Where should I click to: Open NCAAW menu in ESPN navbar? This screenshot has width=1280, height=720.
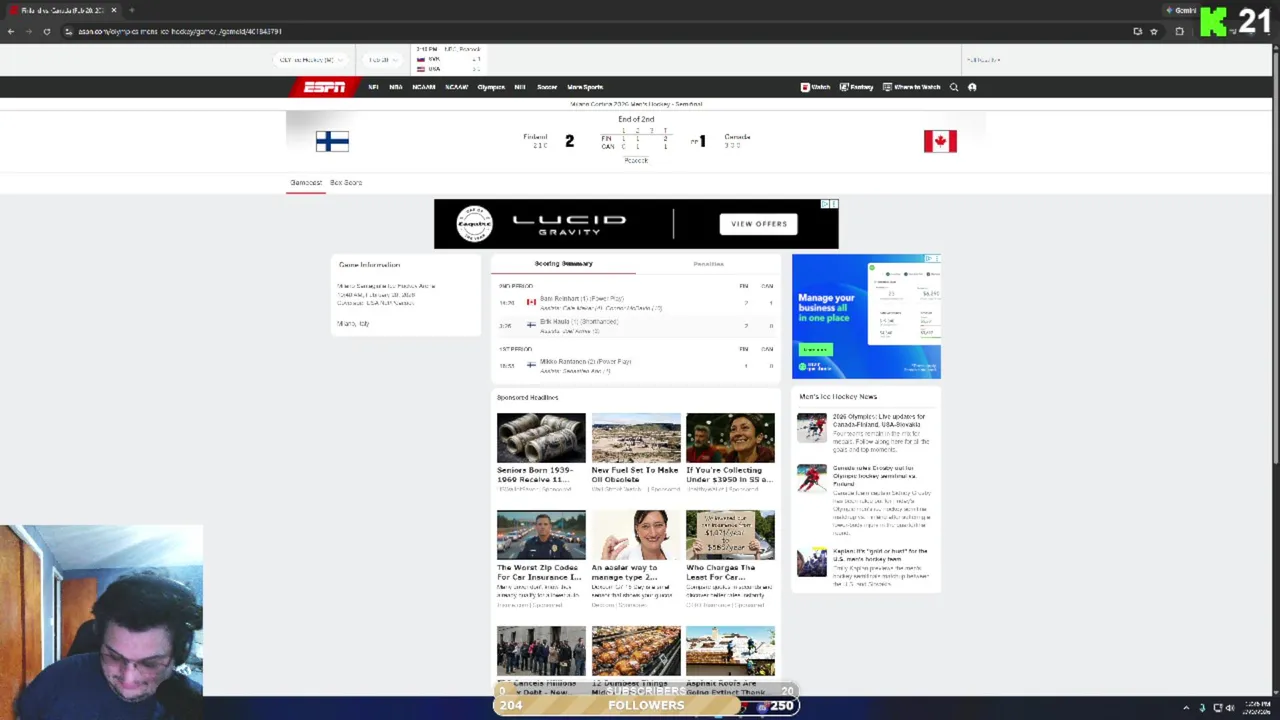pyautogui.click(x=457, y=87)
